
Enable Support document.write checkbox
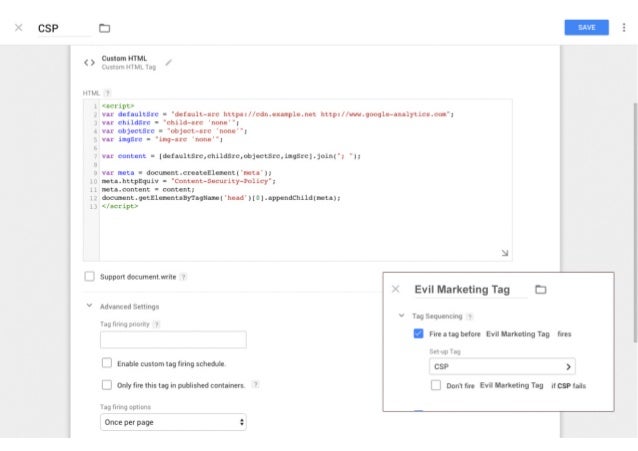90,276
